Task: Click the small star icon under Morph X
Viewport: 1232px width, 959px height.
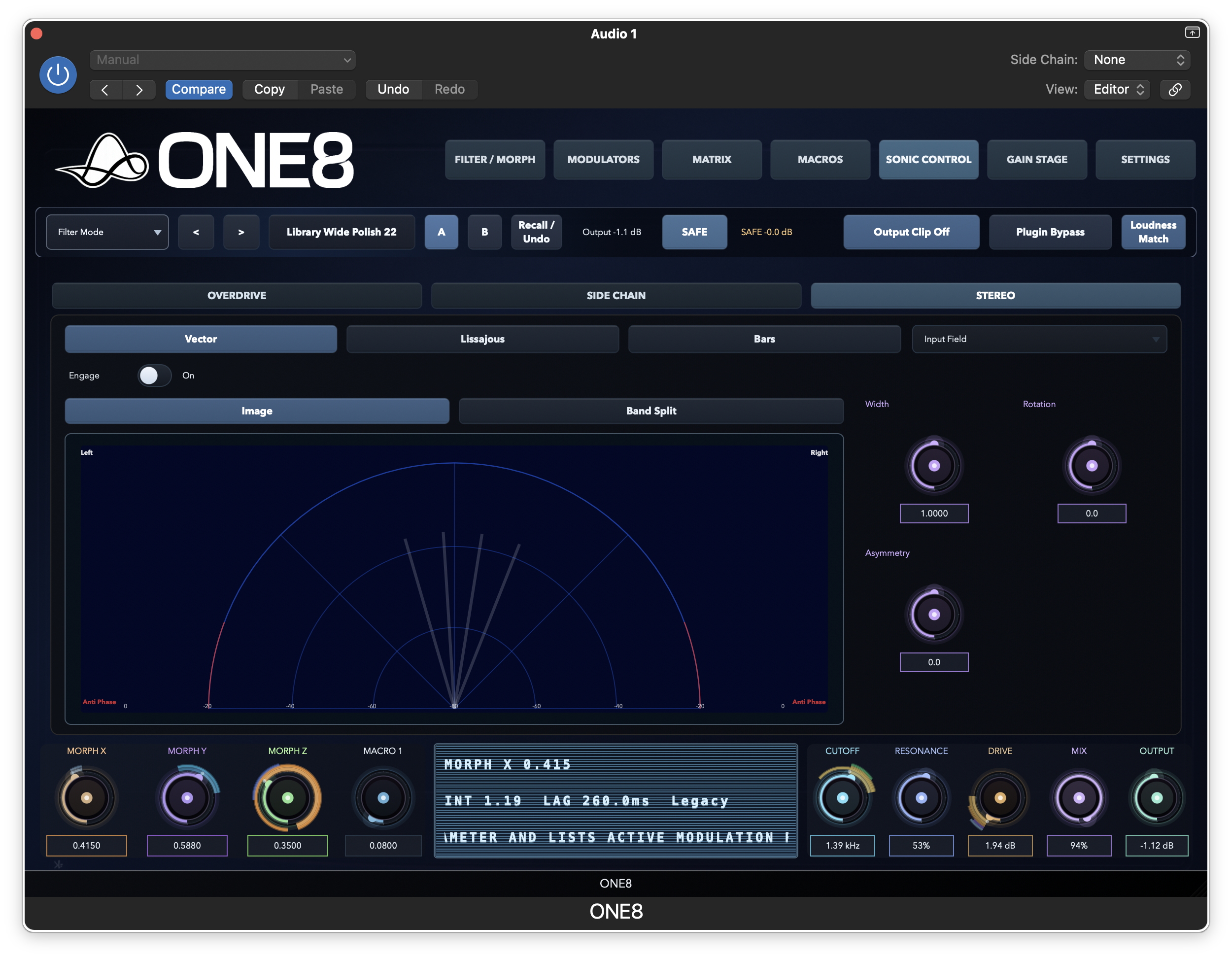Action: [58, 864]
